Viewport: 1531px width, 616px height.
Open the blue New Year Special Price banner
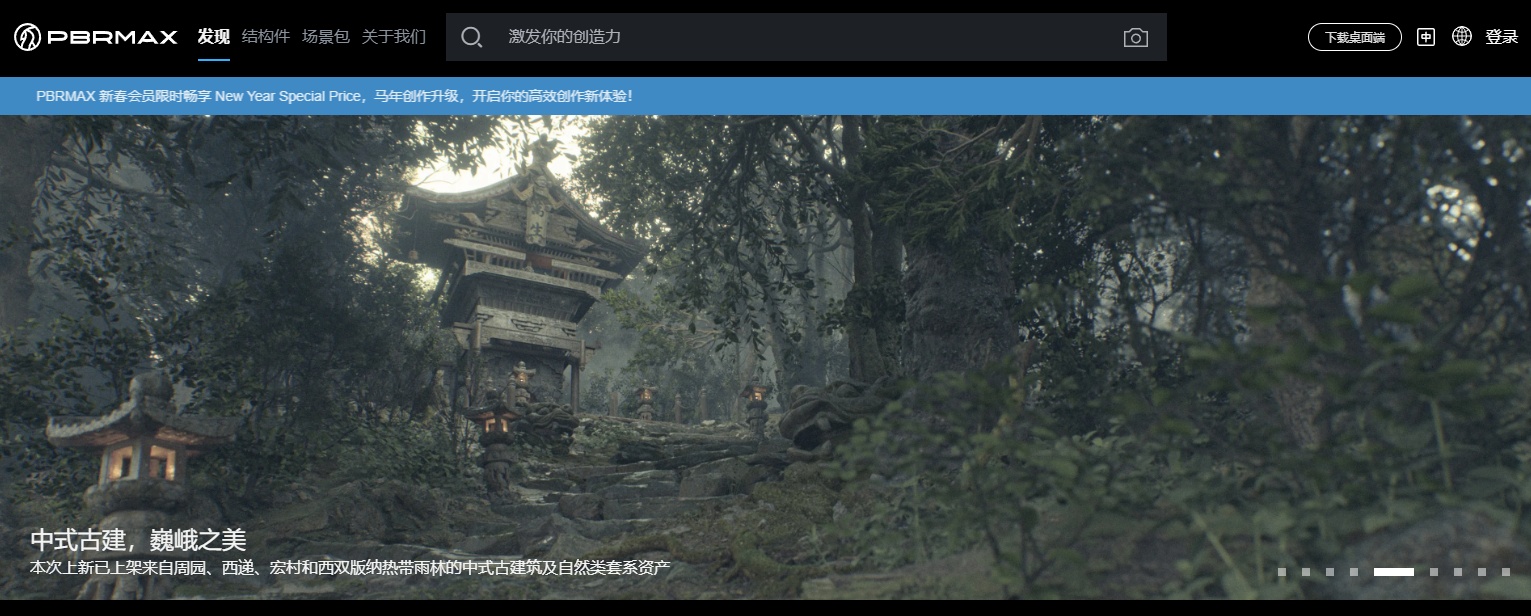(x=334, y=96)
